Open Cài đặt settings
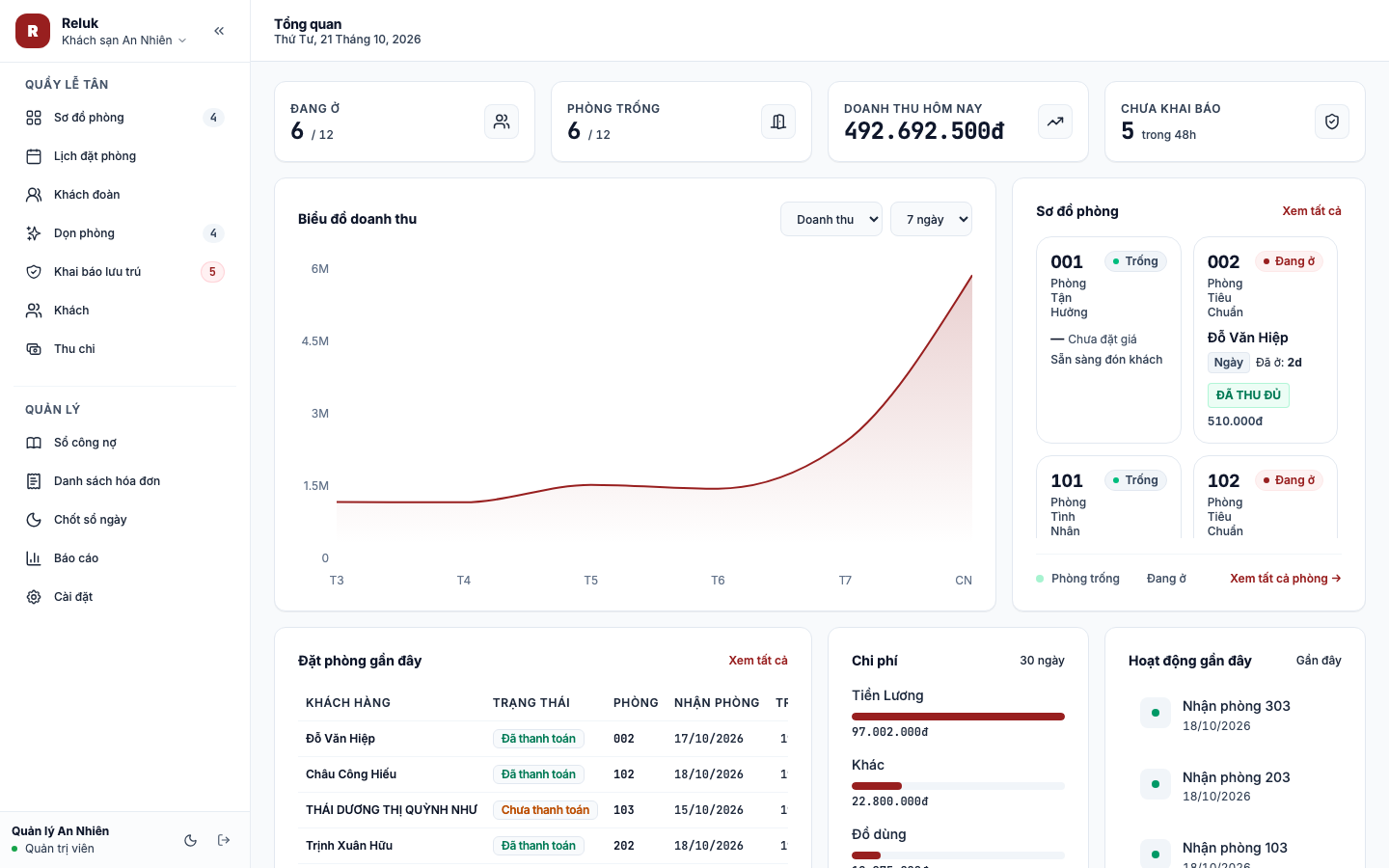This screenshot has width=1389, height=868. 125,597
